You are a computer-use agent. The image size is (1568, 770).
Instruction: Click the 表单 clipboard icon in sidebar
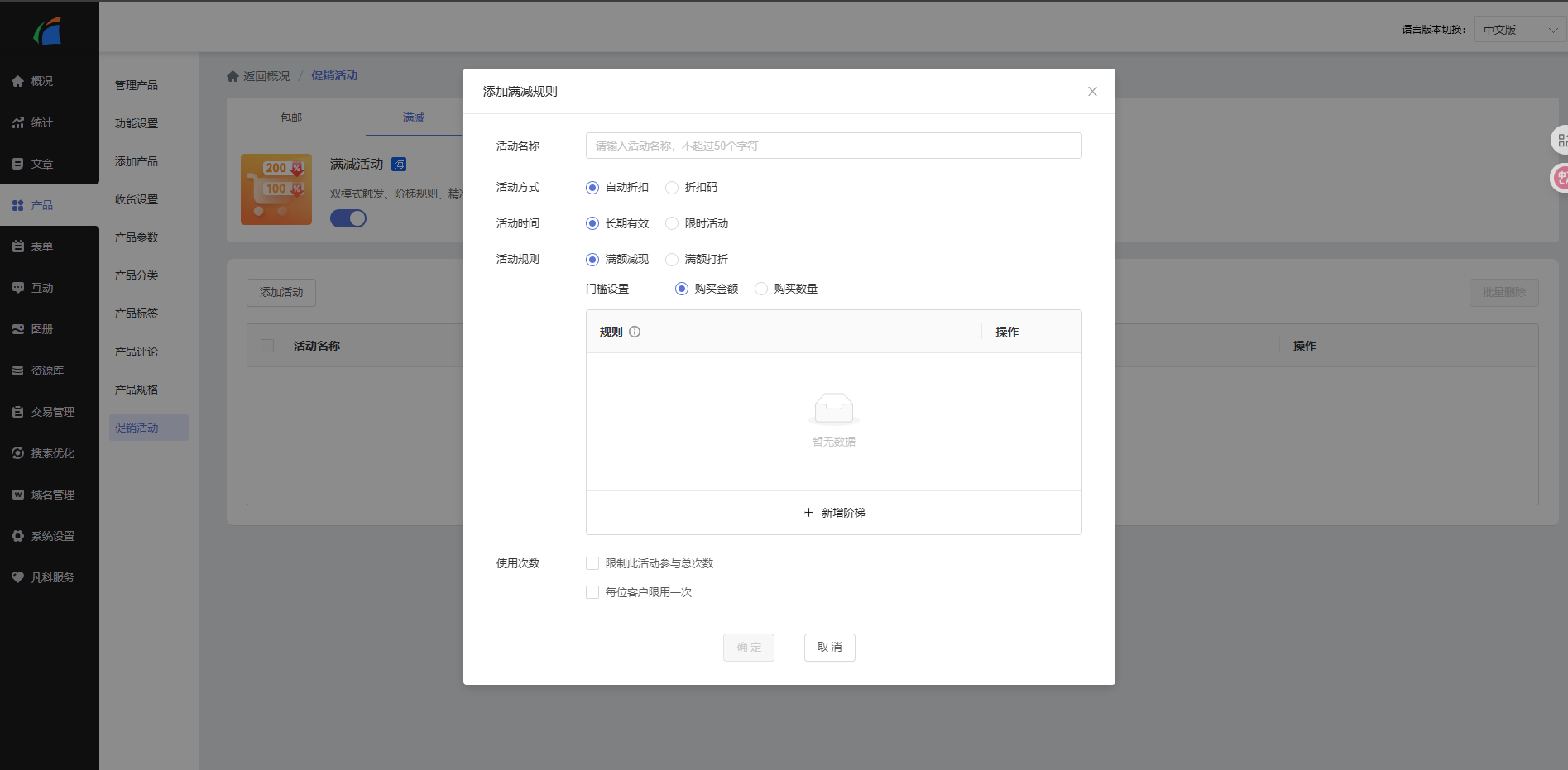coord(17,246)
